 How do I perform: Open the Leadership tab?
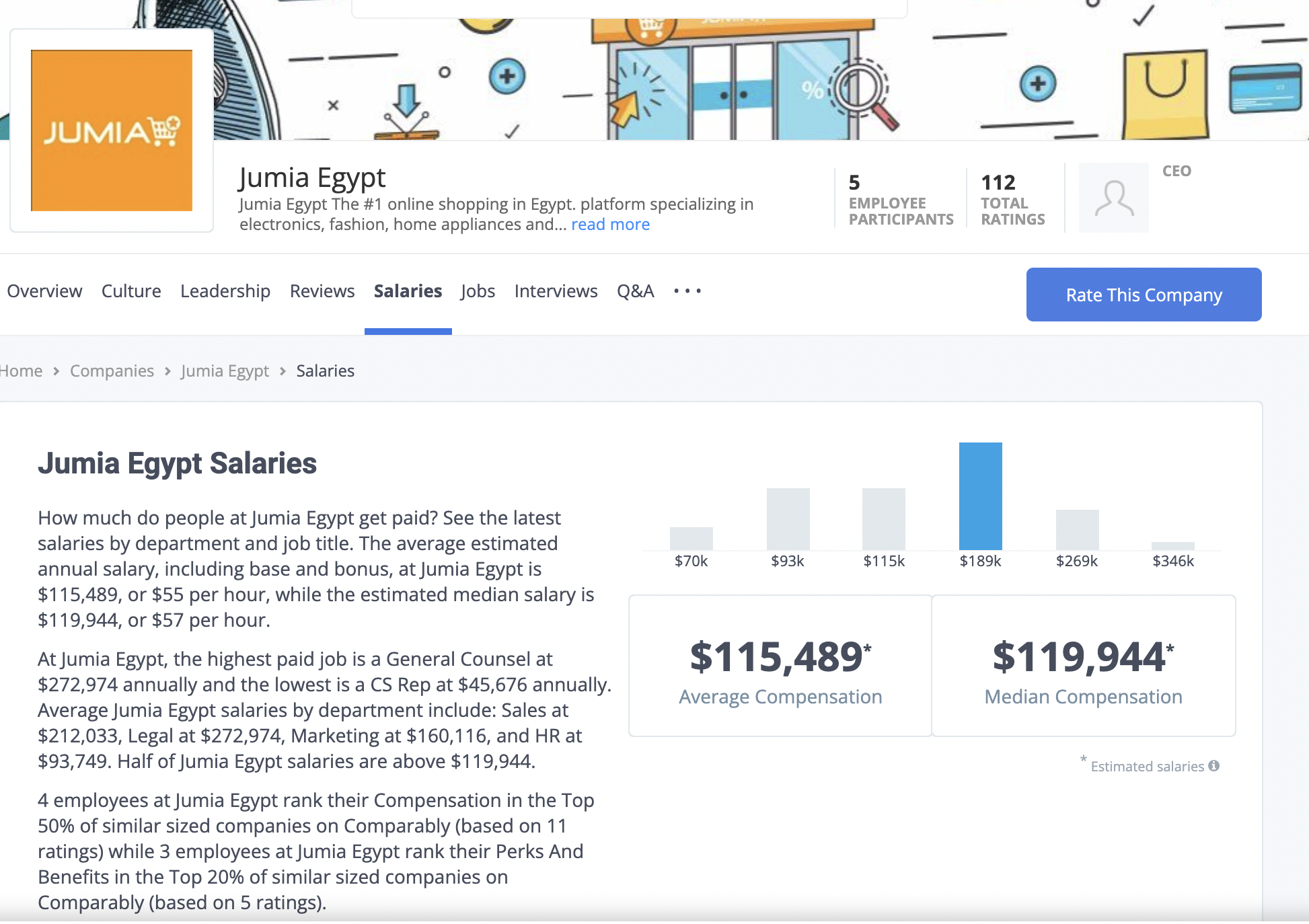tap(225, 291)
